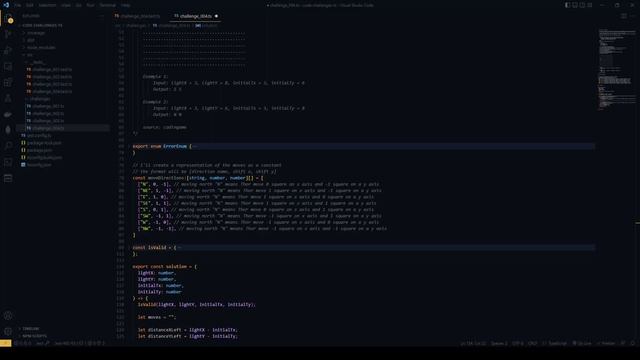Click the Prettier status bar item
The image size is (640, 360).
606,343
